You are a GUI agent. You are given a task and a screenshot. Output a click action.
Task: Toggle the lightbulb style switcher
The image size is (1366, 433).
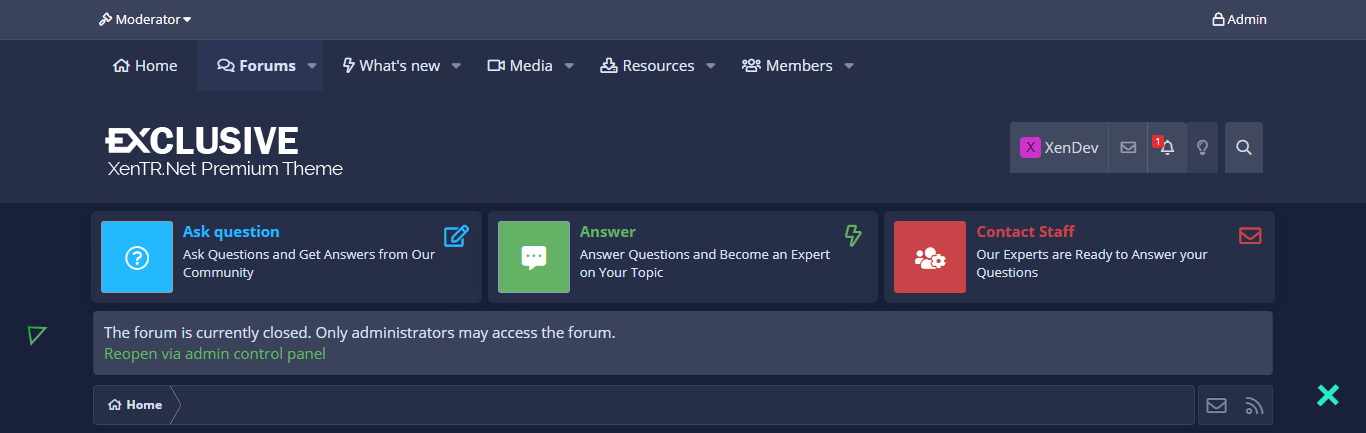point(1203,147)
